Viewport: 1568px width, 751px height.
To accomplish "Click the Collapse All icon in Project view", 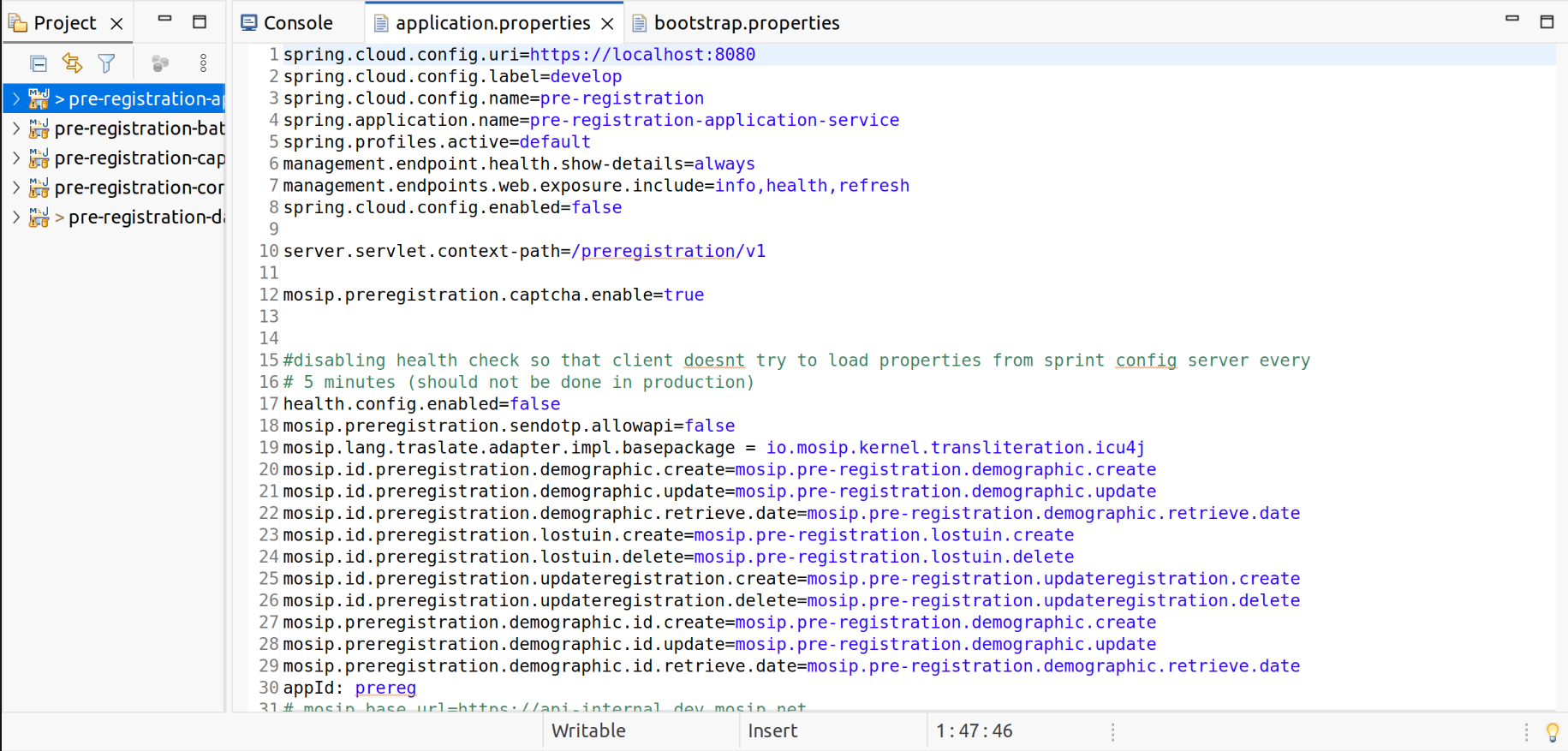I will (x=39, y=63).
